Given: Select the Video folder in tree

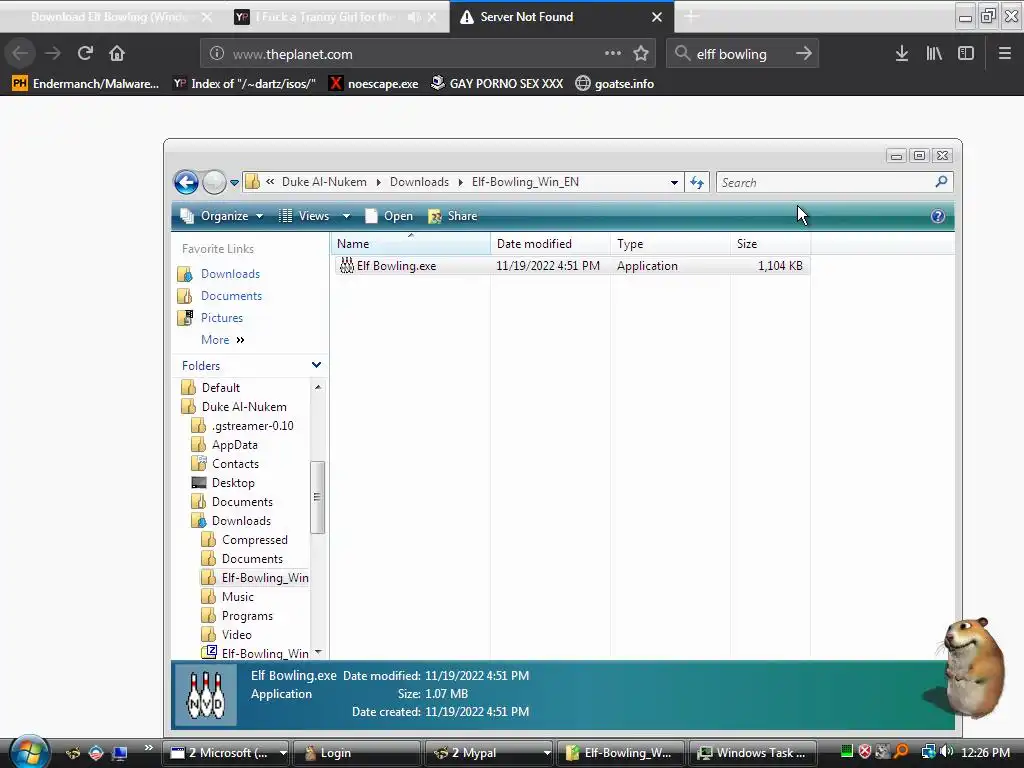Looking at the screenshot, I should (236, 635).
